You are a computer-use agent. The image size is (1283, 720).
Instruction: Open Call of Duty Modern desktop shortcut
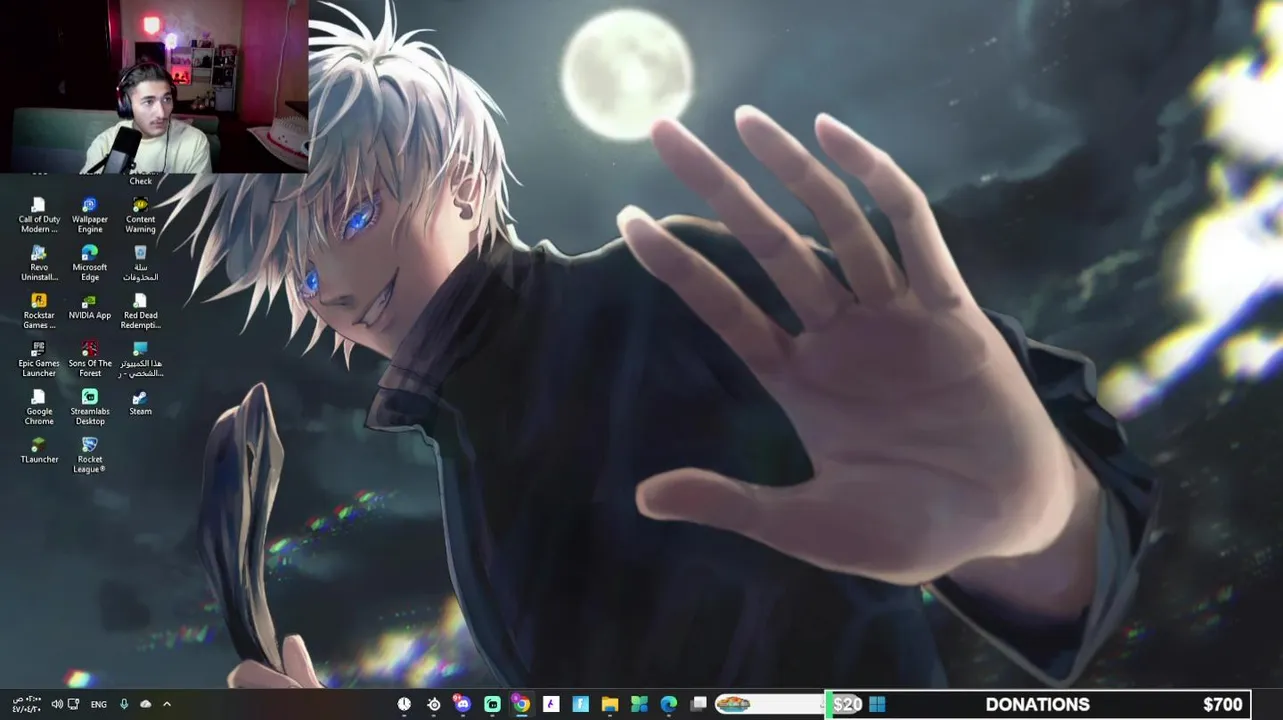[39, 215]
